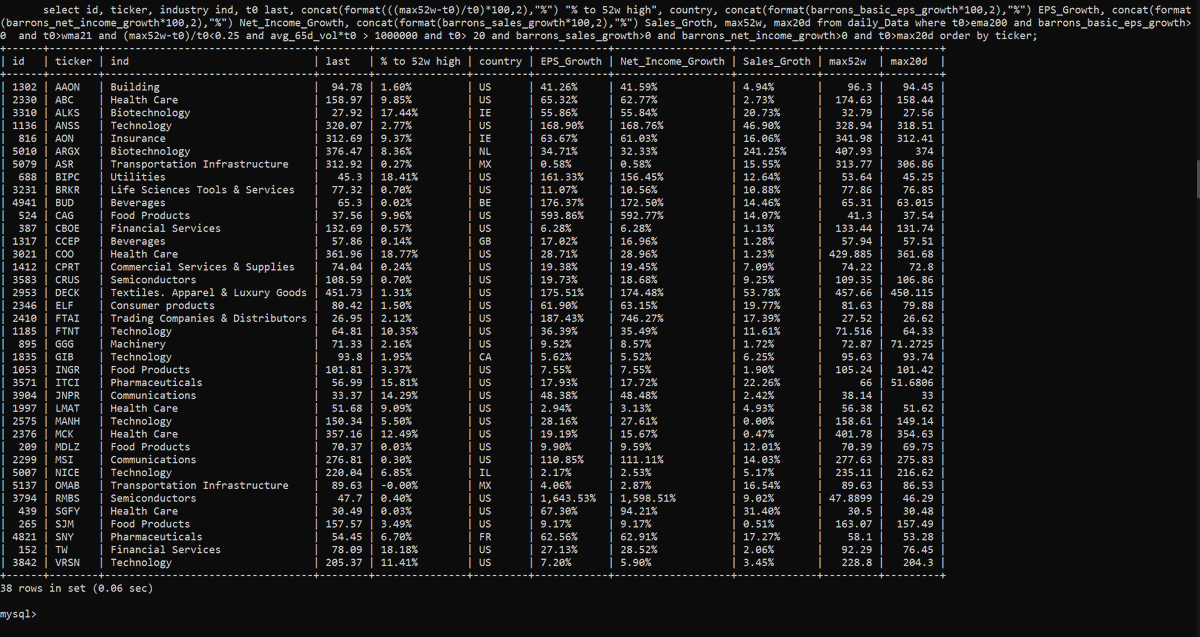This screenshot has width=1200, height=637.
Task: Click RMBS net income growth 1,598.51%
Action: pyautogui.click(x=650, y=498)
